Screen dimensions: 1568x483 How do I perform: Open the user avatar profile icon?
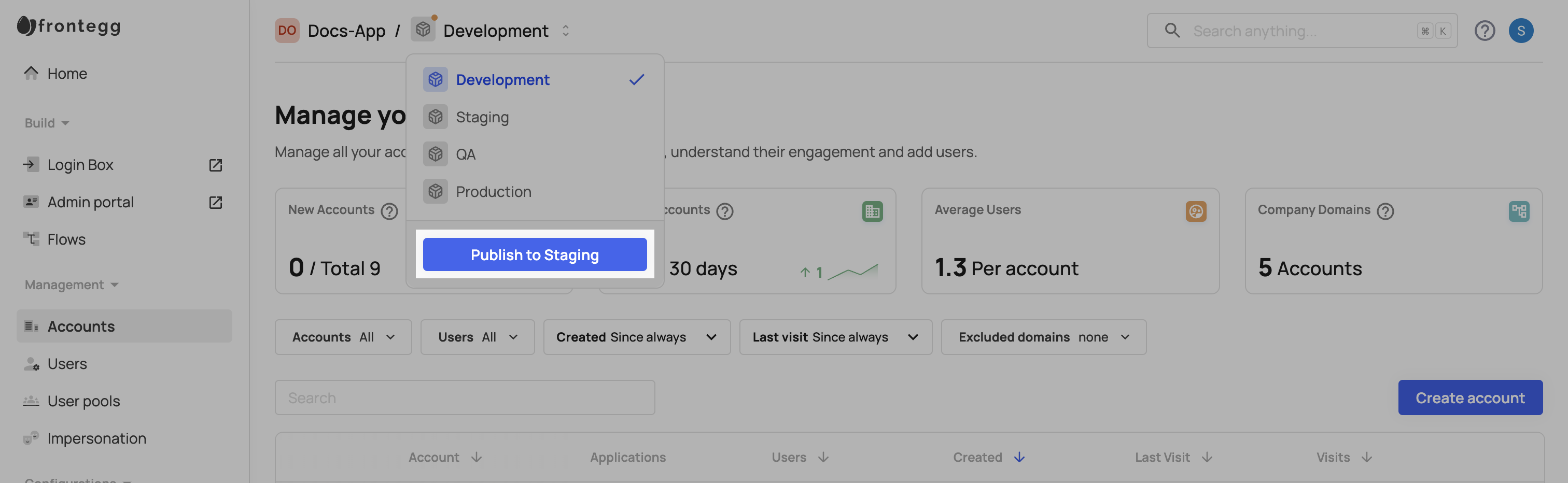click(1520, 31)
